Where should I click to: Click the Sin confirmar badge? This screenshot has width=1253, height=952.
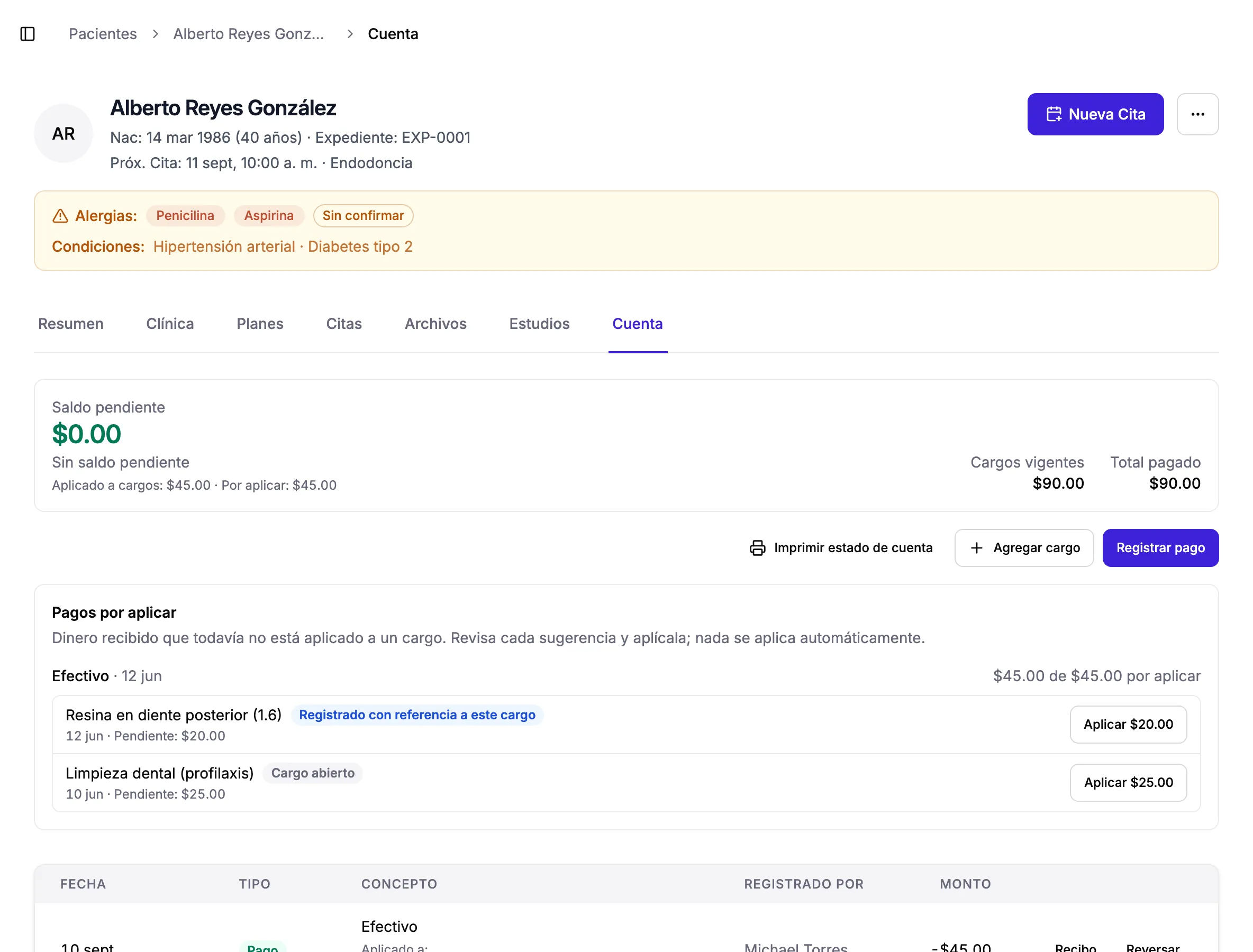click(x=364, y=216)
